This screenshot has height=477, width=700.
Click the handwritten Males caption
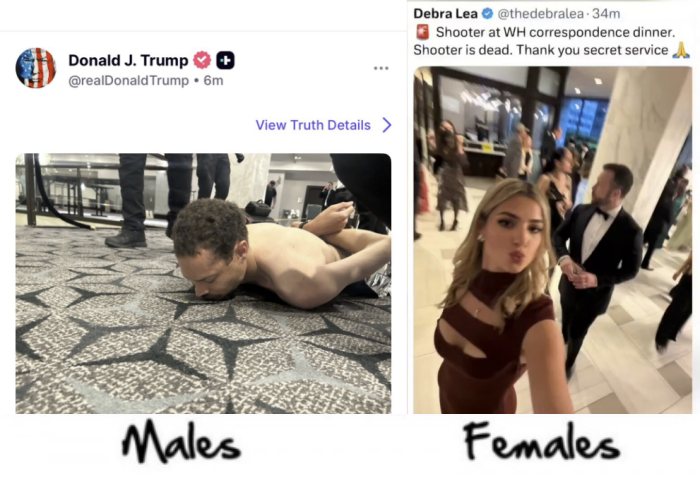pos(181,442)
